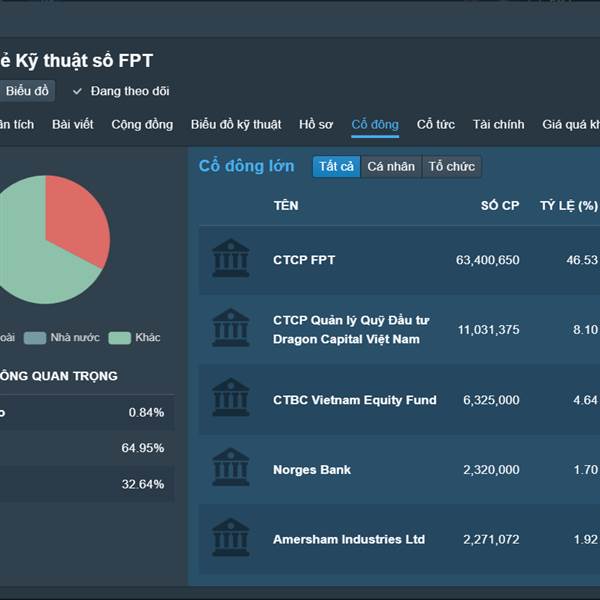600x600 pixels.
Task: Click the share count 2,320,000
Action: pos(491,470)
